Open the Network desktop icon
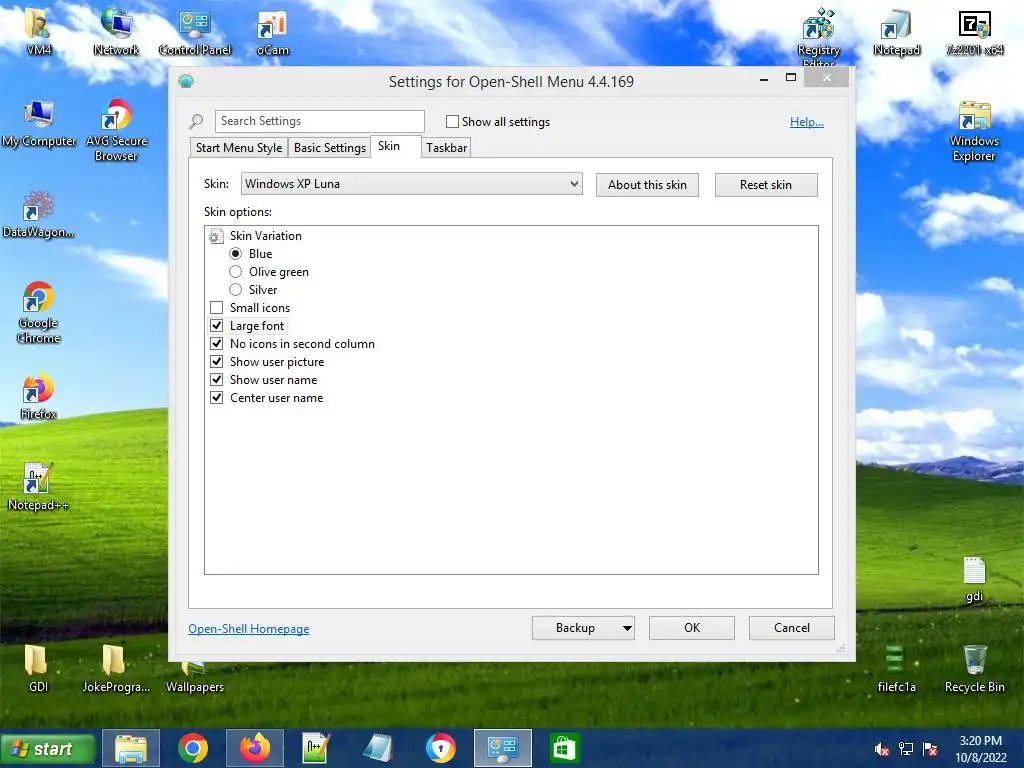This screenshot has width=1024, height=768. click(x=116, y=31)
